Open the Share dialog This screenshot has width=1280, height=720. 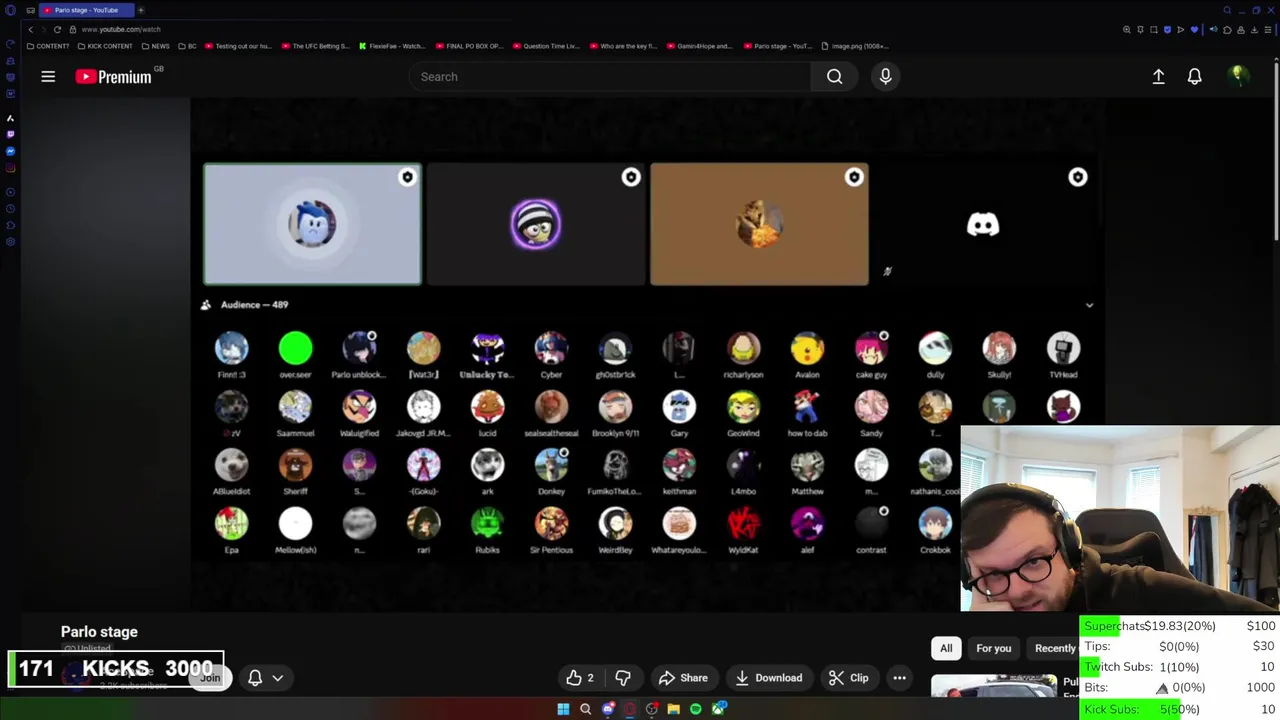point(683,678)
